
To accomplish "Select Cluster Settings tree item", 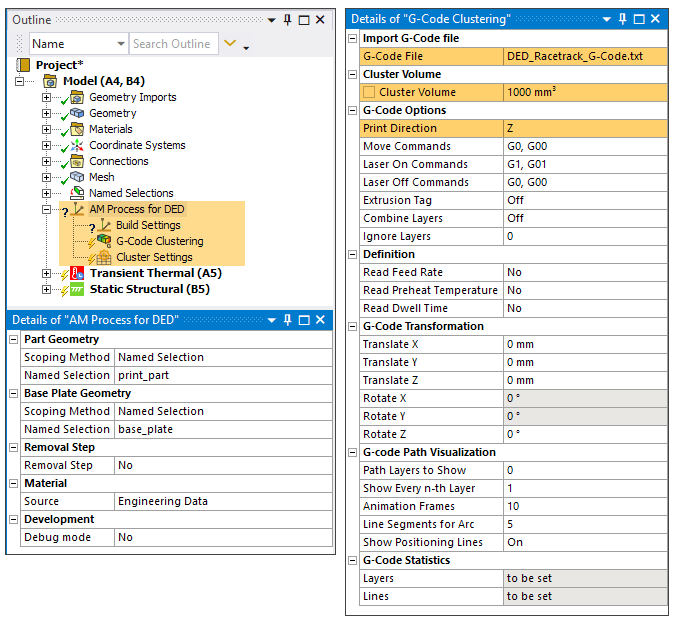I will pyautogui.click(x=154, y=258).
